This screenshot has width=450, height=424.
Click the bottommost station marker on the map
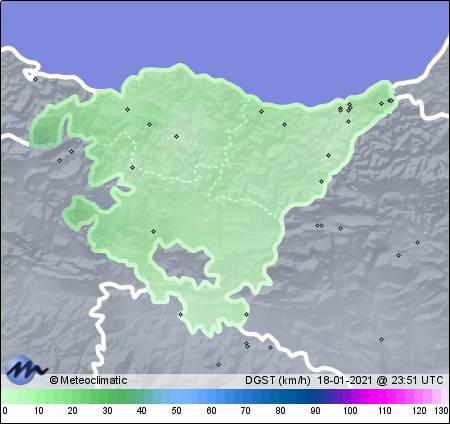[x=218, y=365]
